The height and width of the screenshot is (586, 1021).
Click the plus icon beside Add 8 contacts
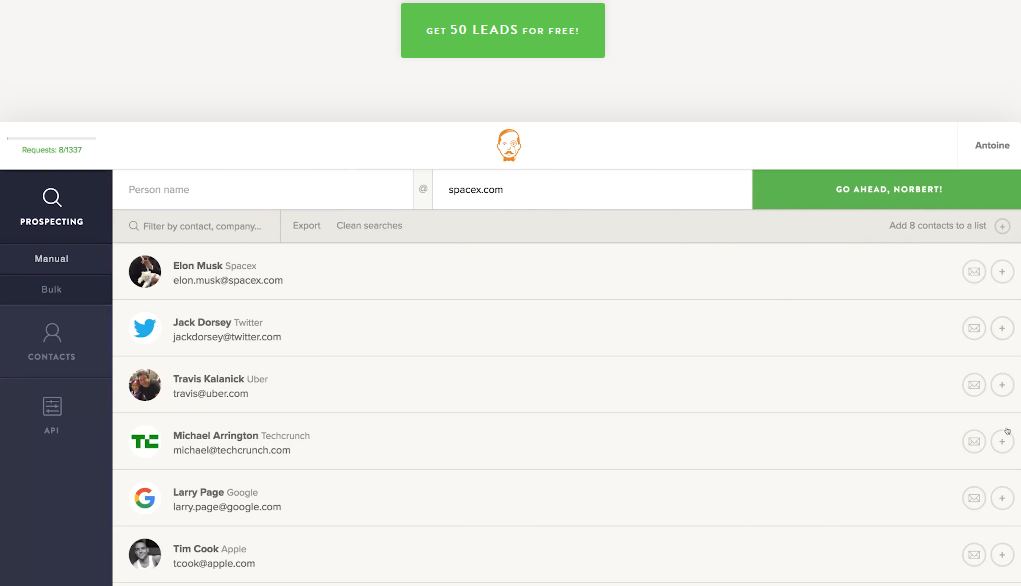point(1002,226)
